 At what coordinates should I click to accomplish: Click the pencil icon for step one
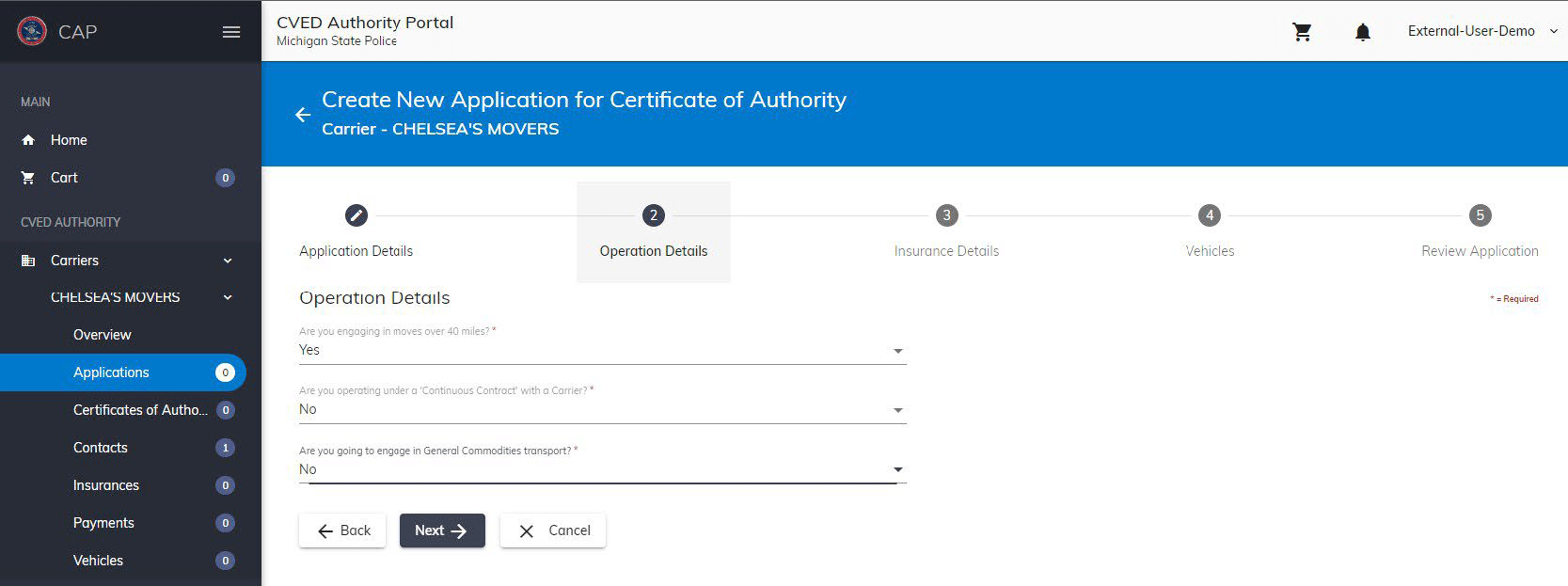tap(356, 215)
